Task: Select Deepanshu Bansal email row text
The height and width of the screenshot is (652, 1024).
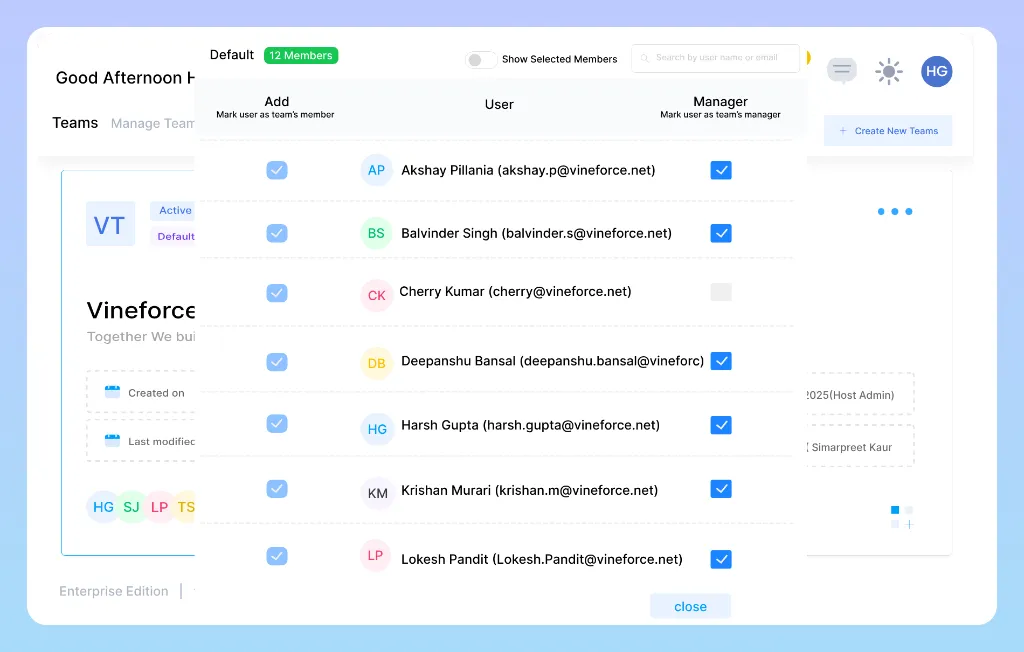Action: tap(552, 361)
